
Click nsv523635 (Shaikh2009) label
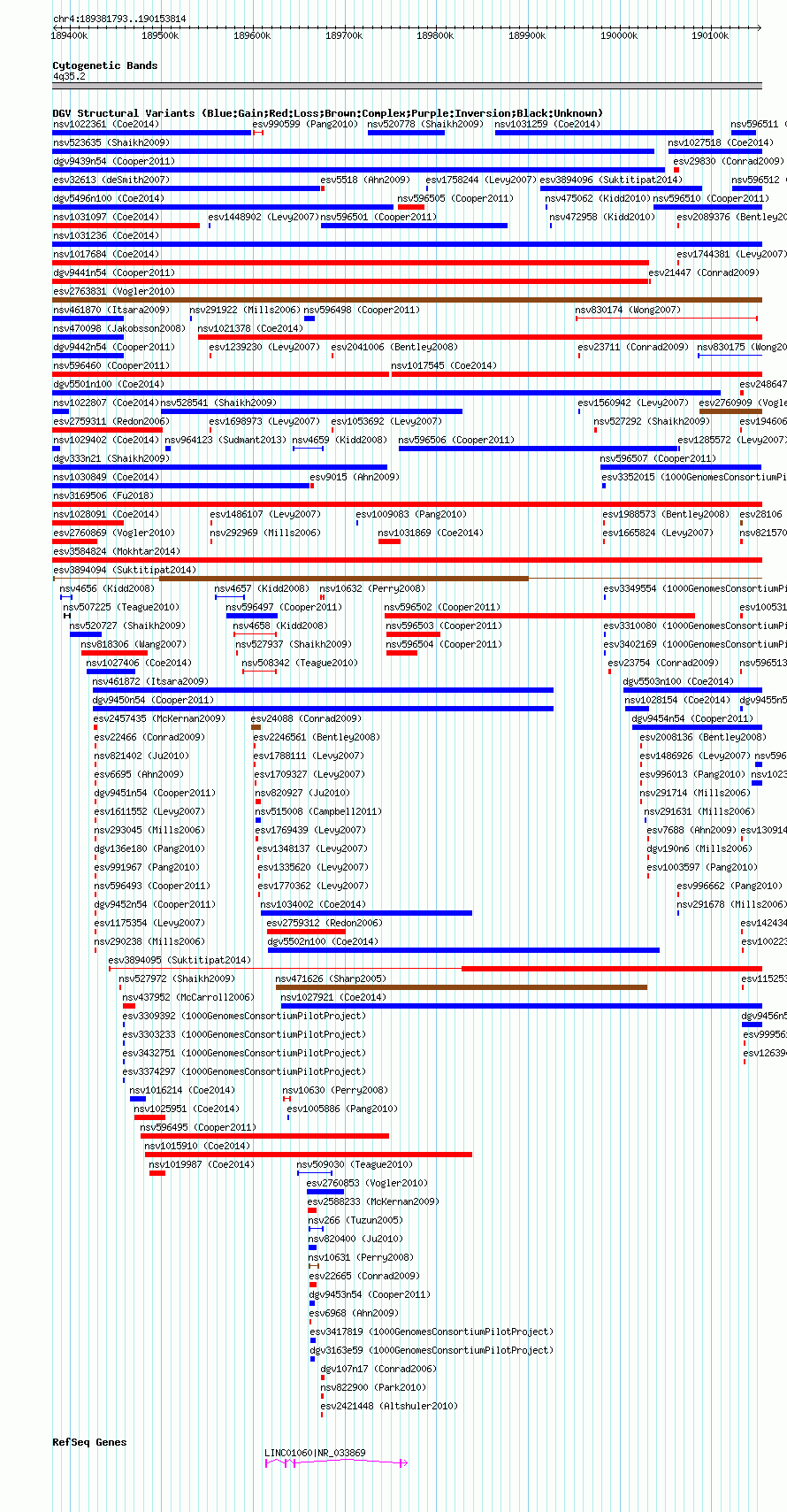click(111, 142)
